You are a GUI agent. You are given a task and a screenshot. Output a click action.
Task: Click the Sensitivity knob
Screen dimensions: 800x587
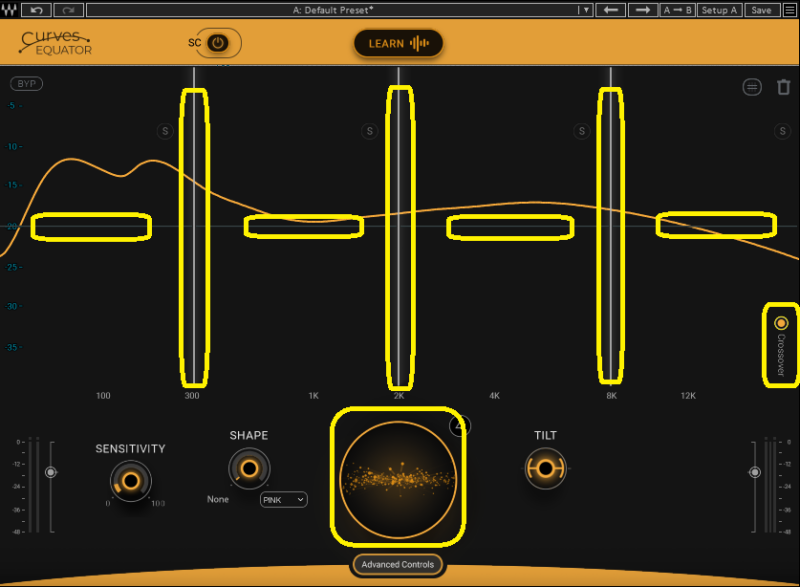pos(130,479)
